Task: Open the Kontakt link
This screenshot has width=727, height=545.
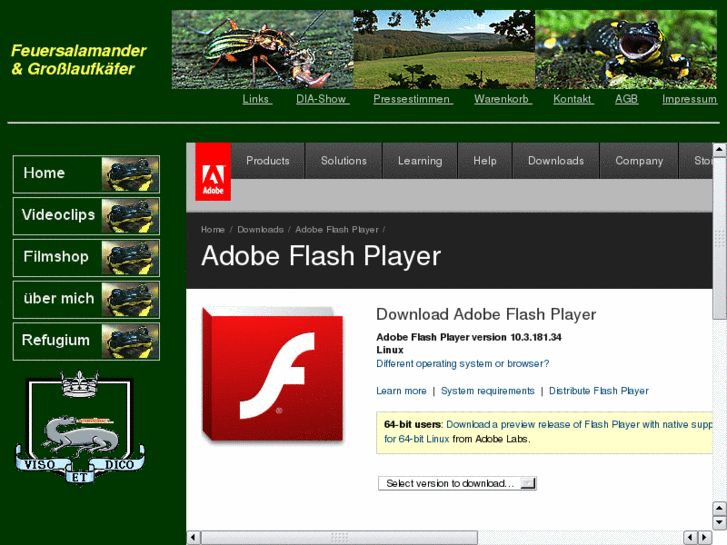Action: coord(573,99)
